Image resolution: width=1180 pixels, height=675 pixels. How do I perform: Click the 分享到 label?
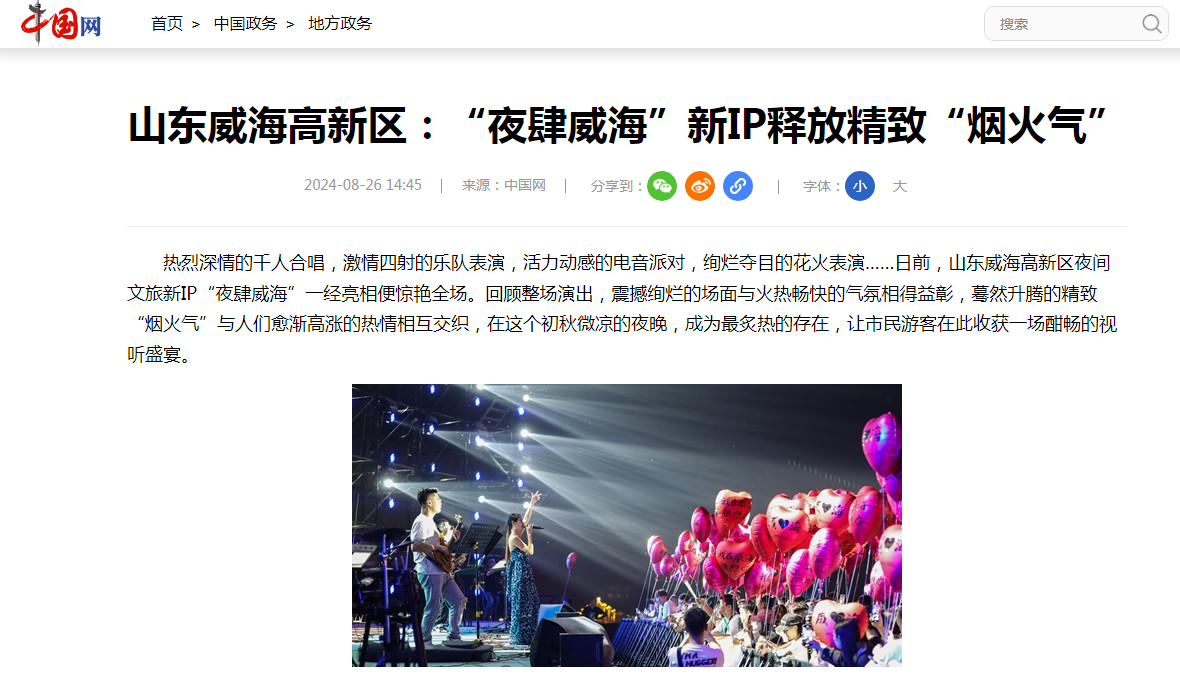[x=616, y=186]
